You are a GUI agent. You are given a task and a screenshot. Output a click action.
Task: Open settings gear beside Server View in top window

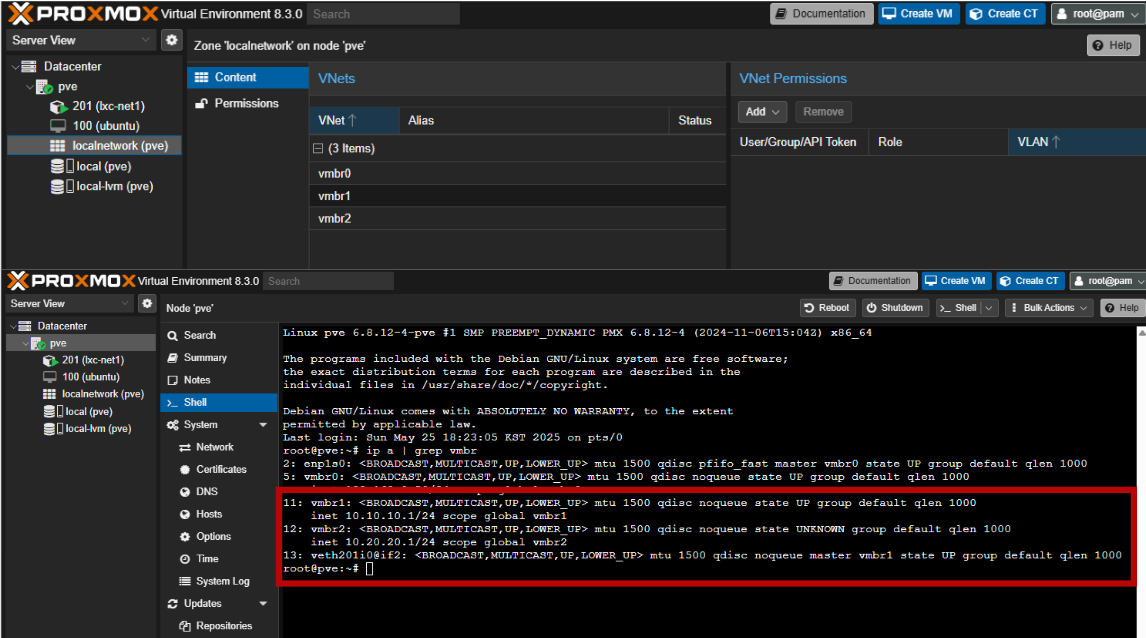172,40
